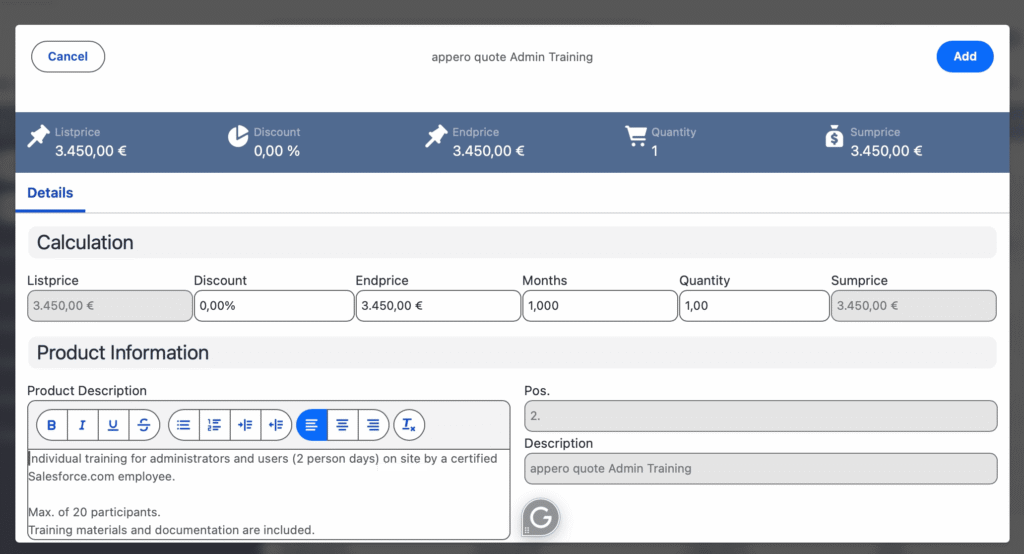Center align the description text
The height and width of the screenshot is (554, 1024).
point(342,425)
